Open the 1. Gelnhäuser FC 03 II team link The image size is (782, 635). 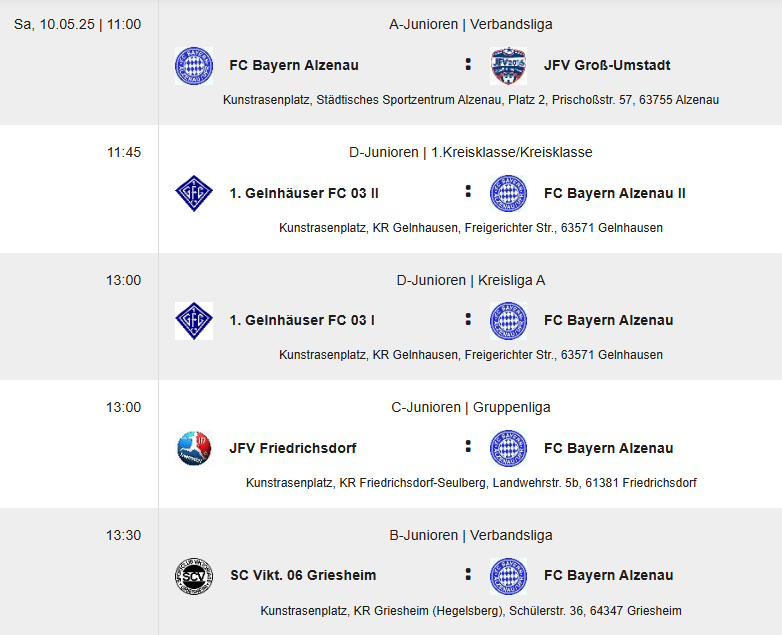point(304,193)
